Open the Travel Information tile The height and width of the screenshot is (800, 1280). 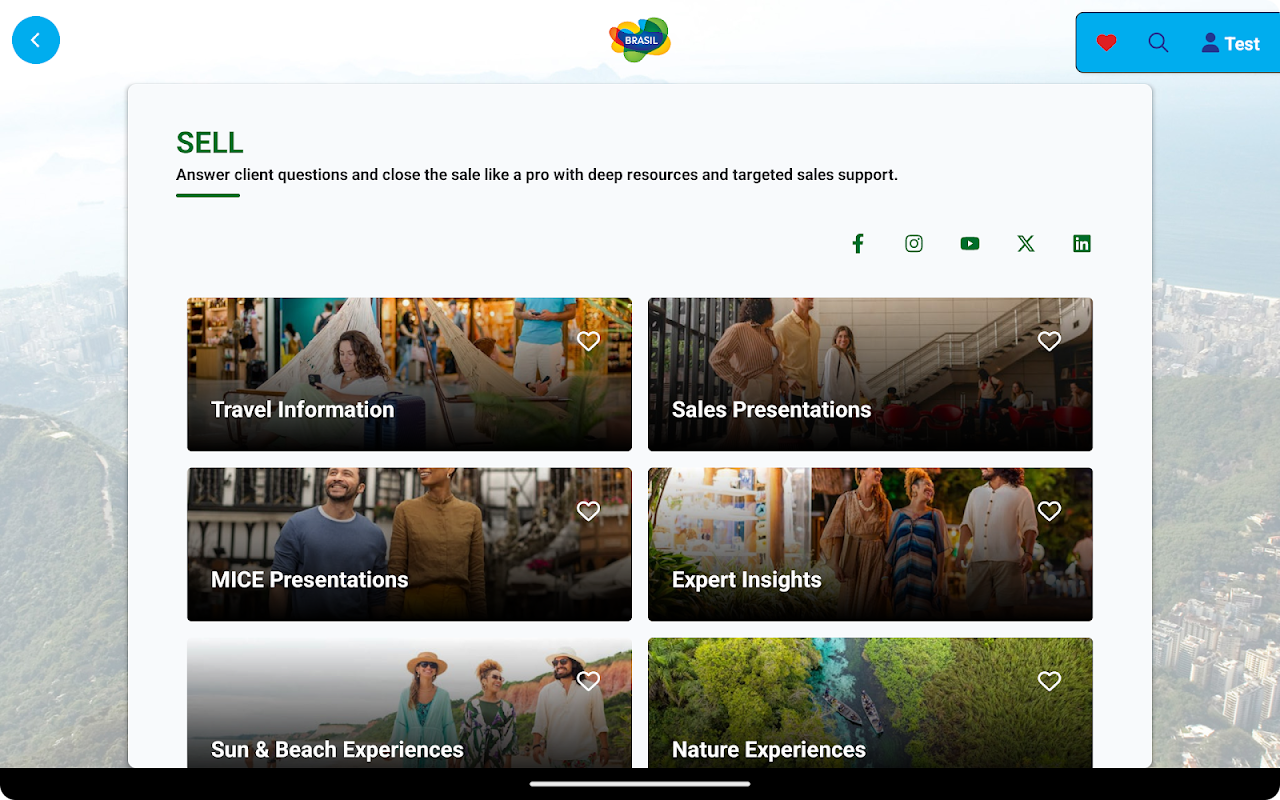[409, 374]
